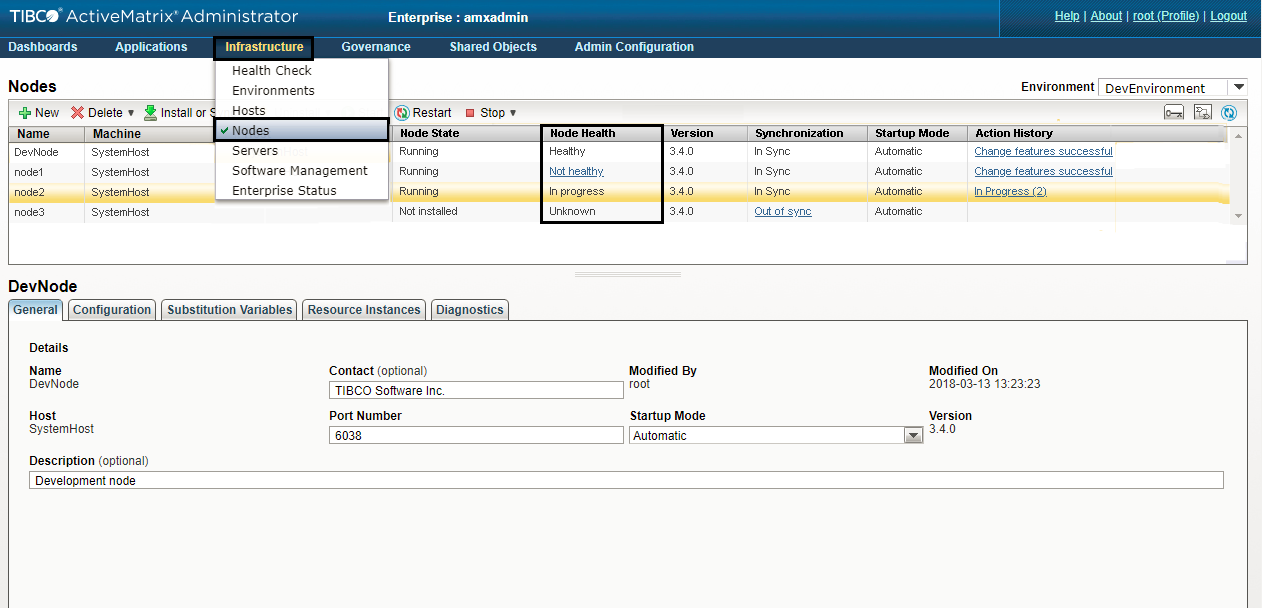Select checked Nodes entry in Infrastructure menu

(x=250, y=130)
